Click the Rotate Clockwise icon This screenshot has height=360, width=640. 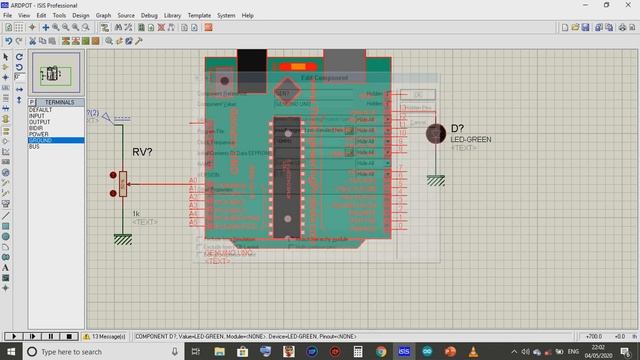[x=19, y=57]
